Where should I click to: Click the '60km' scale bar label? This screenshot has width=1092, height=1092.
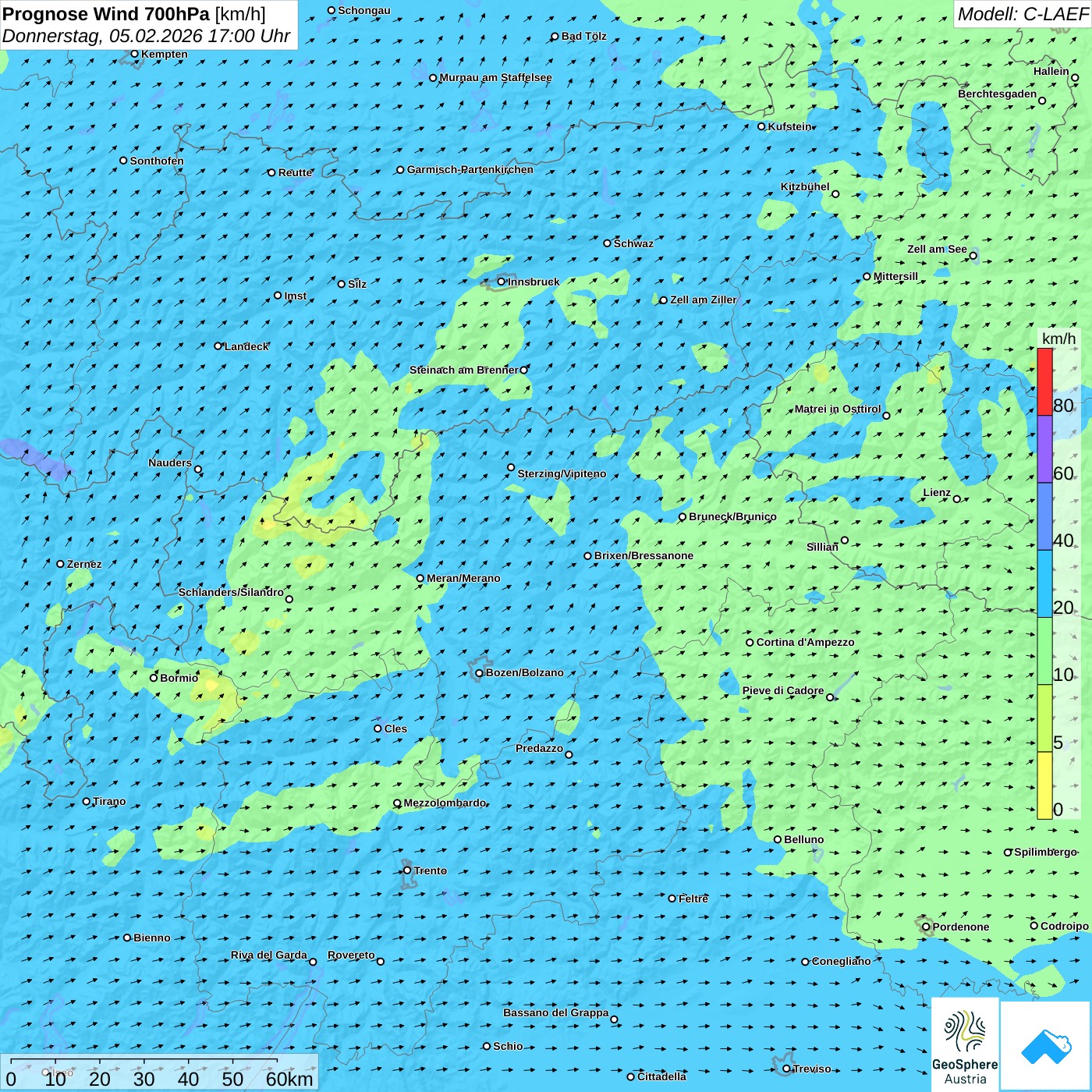click(289, 1079)
